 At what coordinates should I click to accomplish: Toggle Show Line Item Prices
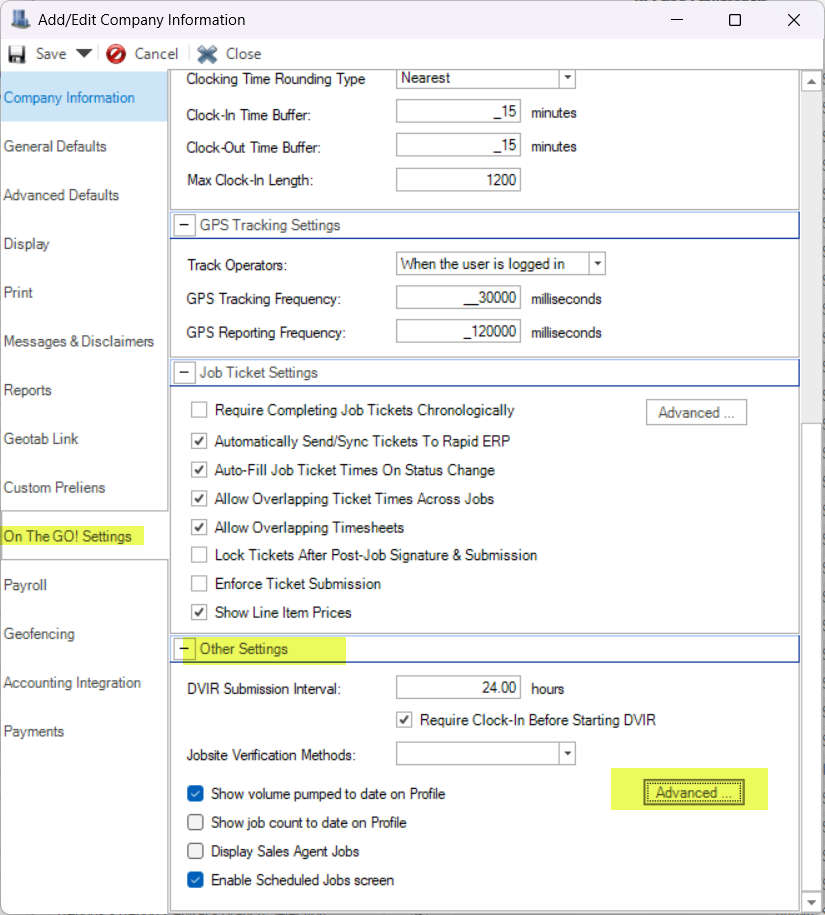coord(199,612)
